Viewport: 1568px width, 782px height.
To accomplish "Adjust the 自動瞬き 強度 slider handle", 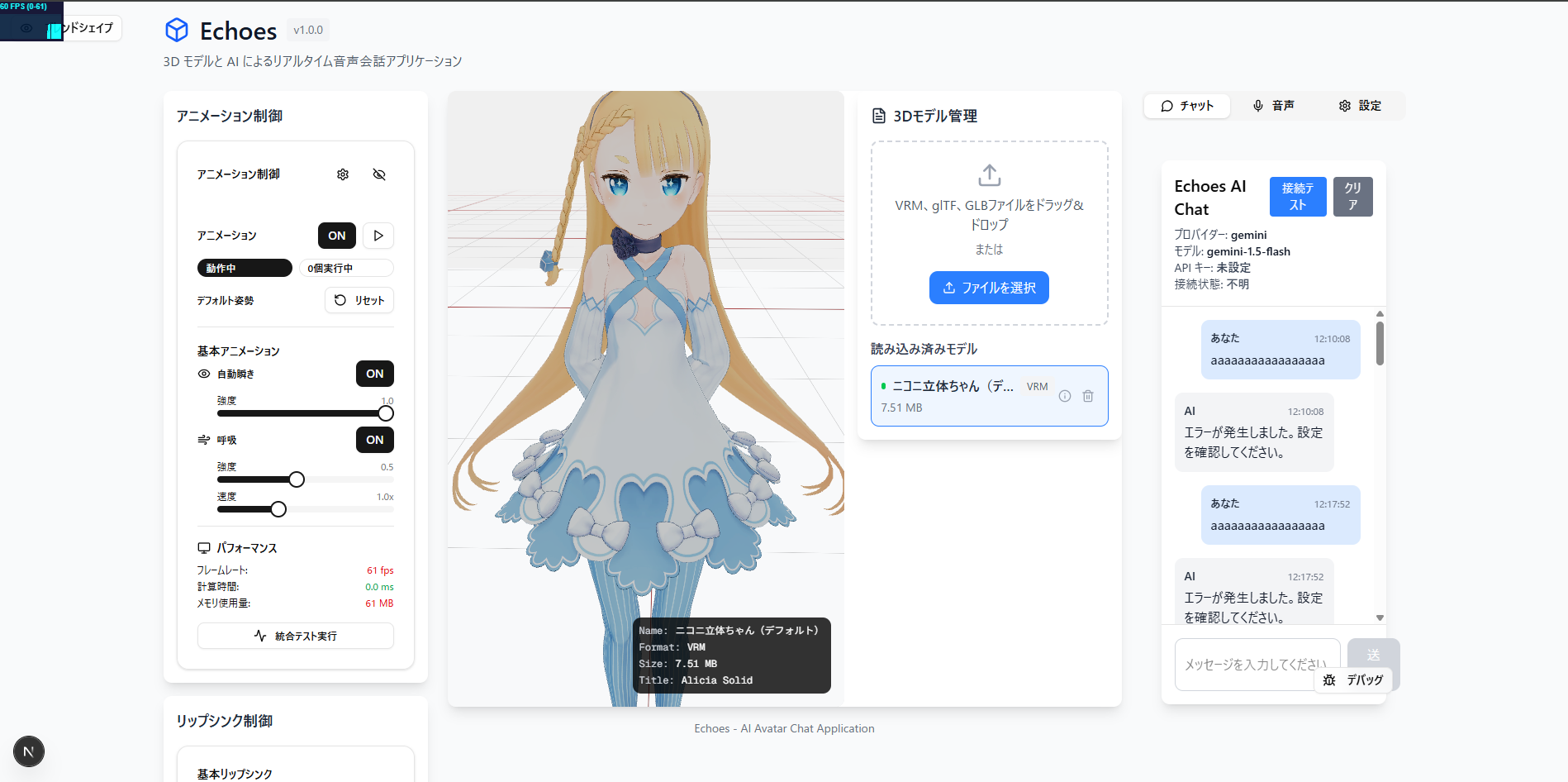I will pos(386,413).
